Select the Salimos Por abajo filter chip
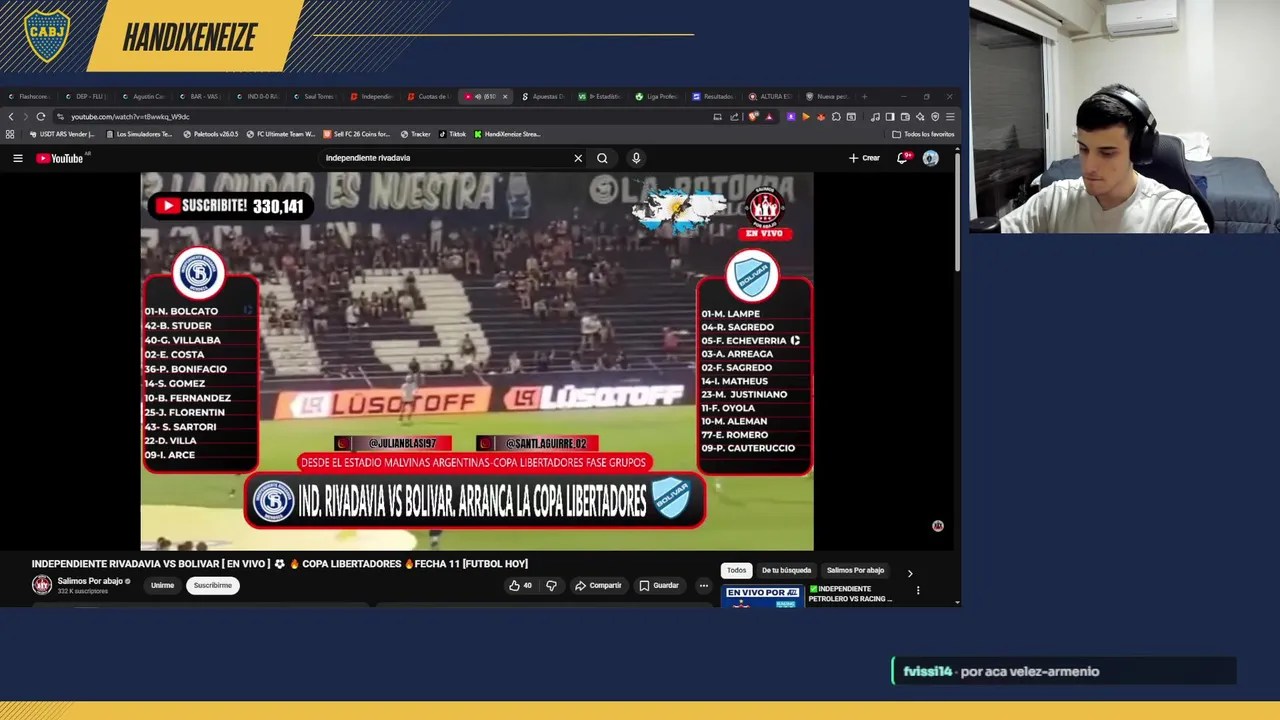1280x720 pixels. coord(855,570)
